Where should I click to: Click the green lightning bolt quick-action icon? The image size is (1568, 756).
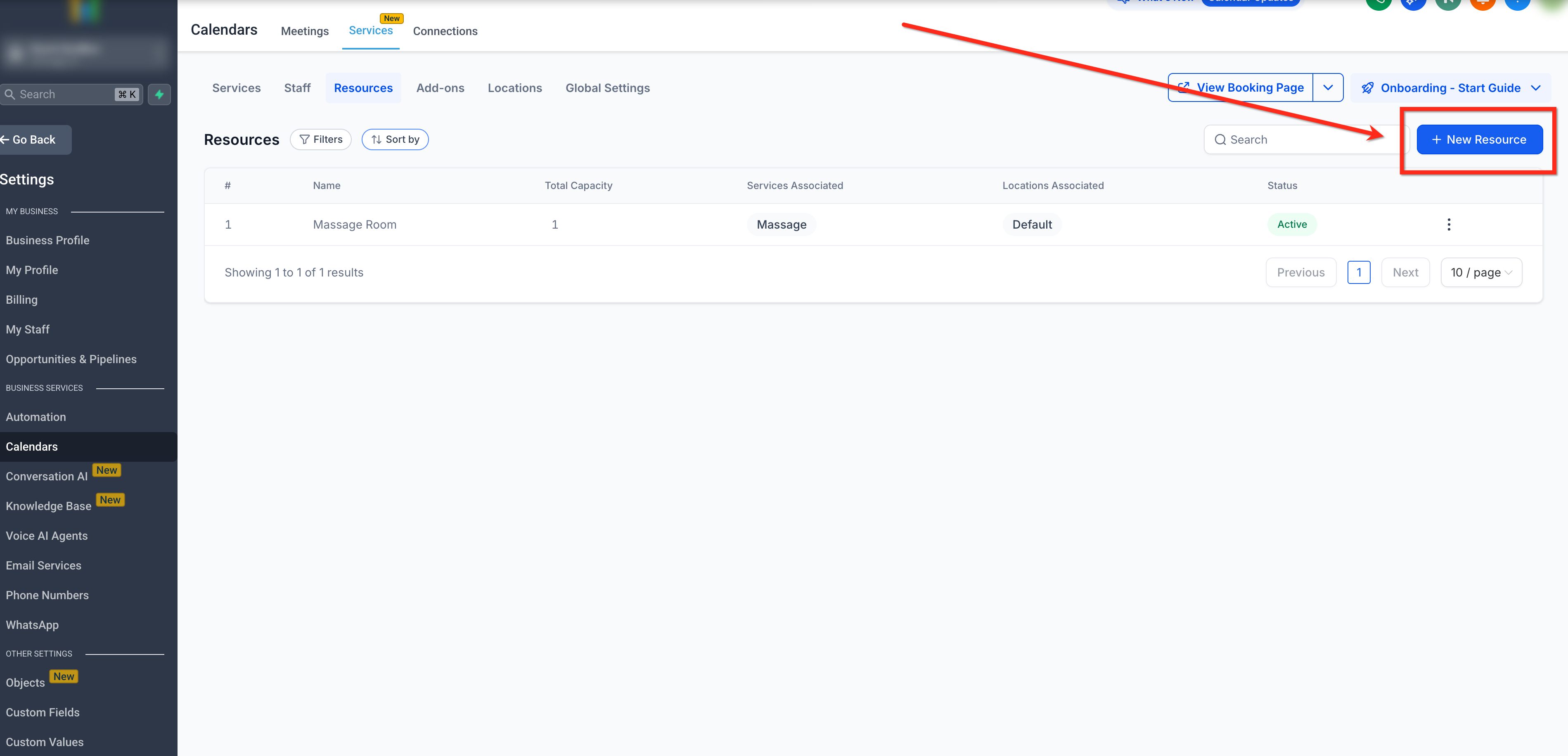(159, 94)
